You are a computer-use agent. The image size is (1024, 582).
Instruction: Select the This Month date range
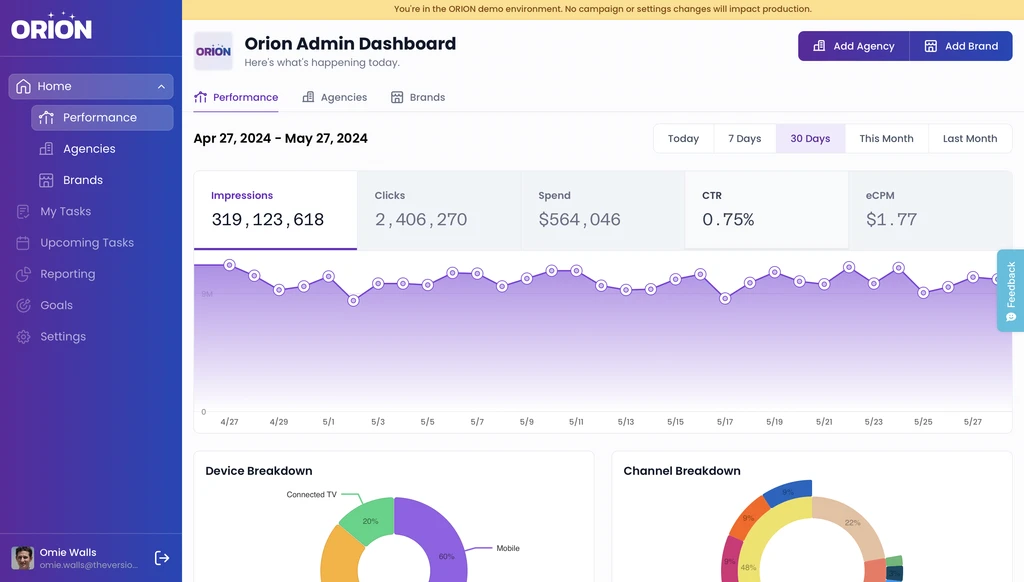pos(886,138)
